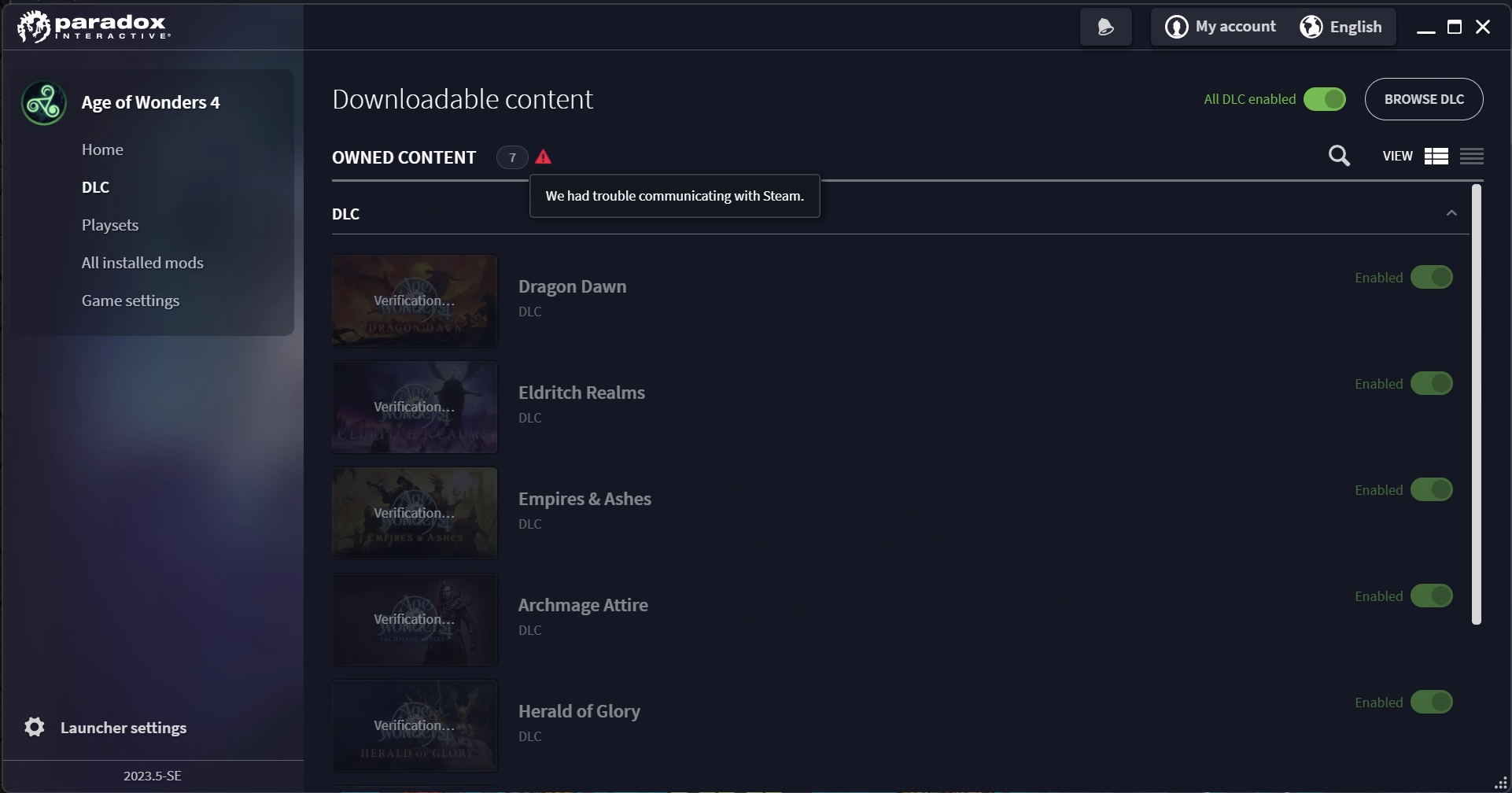This screenshot has height=793, width=1512.
Task: Switch to compact list view icon
Action: click(x=1471, y=156)
